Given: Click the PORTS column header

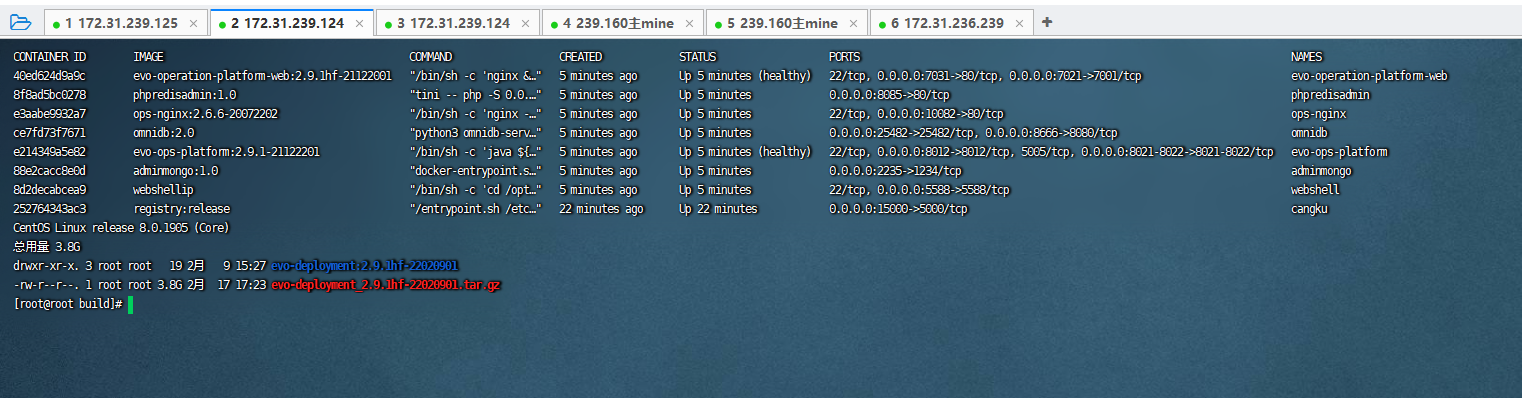Looking at the screenshot, I should coord(845,57).
